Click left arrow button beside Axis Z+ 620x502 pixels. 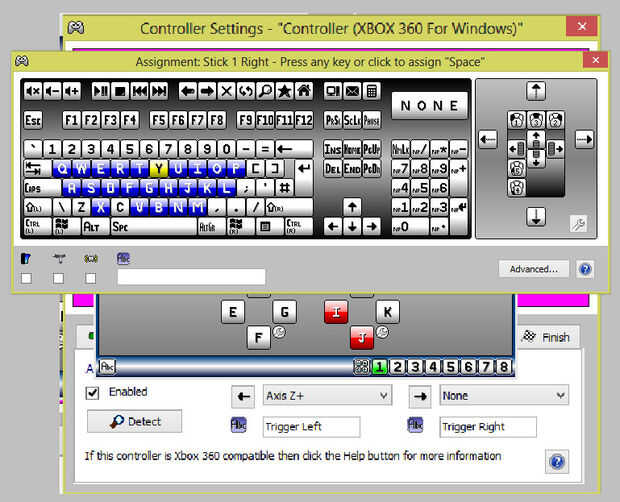pyautogui.click(x=243, y=396)
